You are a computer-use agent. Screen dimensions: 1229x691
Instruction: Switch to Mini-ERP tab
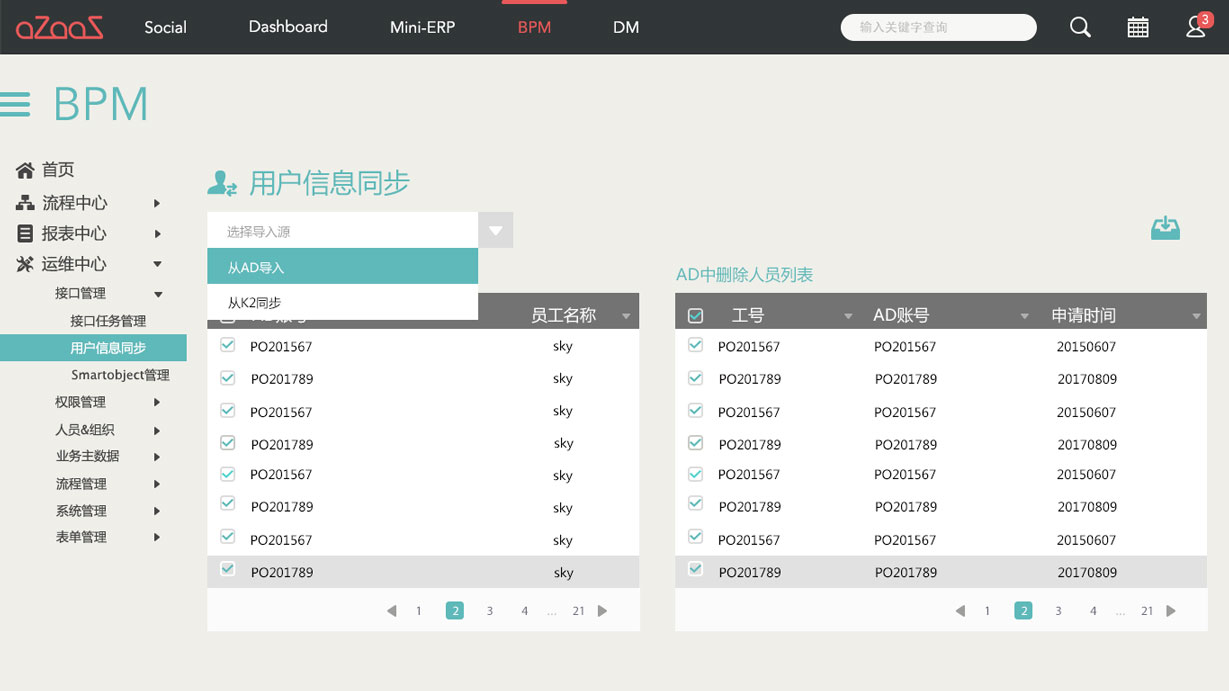422,27
